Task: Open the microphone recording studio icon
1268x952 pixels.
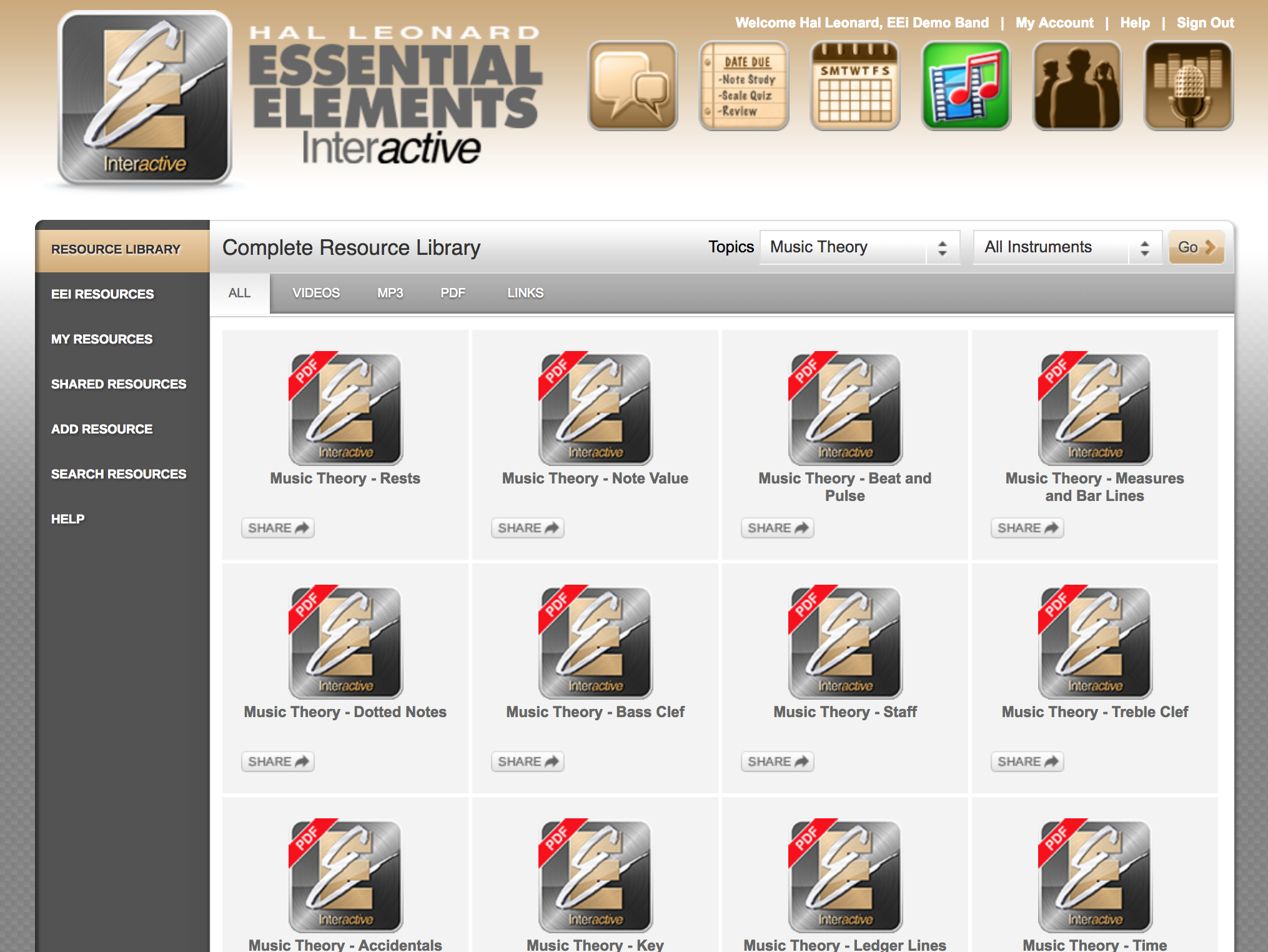Action: pos(1189,86)
